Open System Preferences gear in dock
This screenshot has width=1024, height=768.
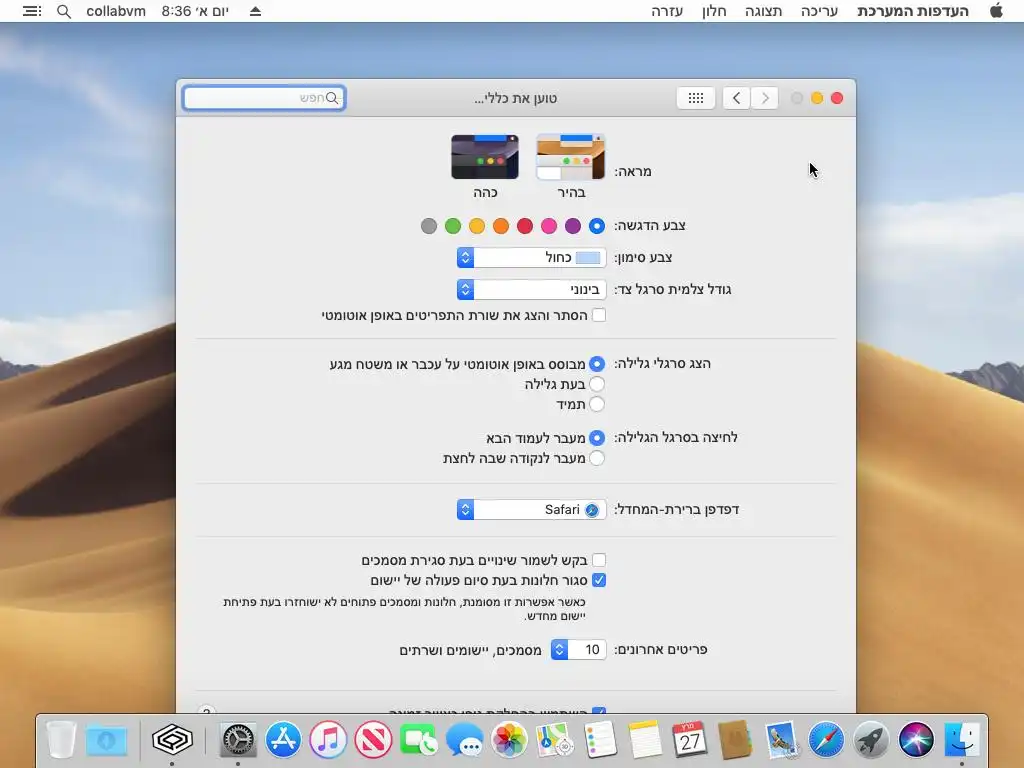pyautogui.click(x=238, y=740)
